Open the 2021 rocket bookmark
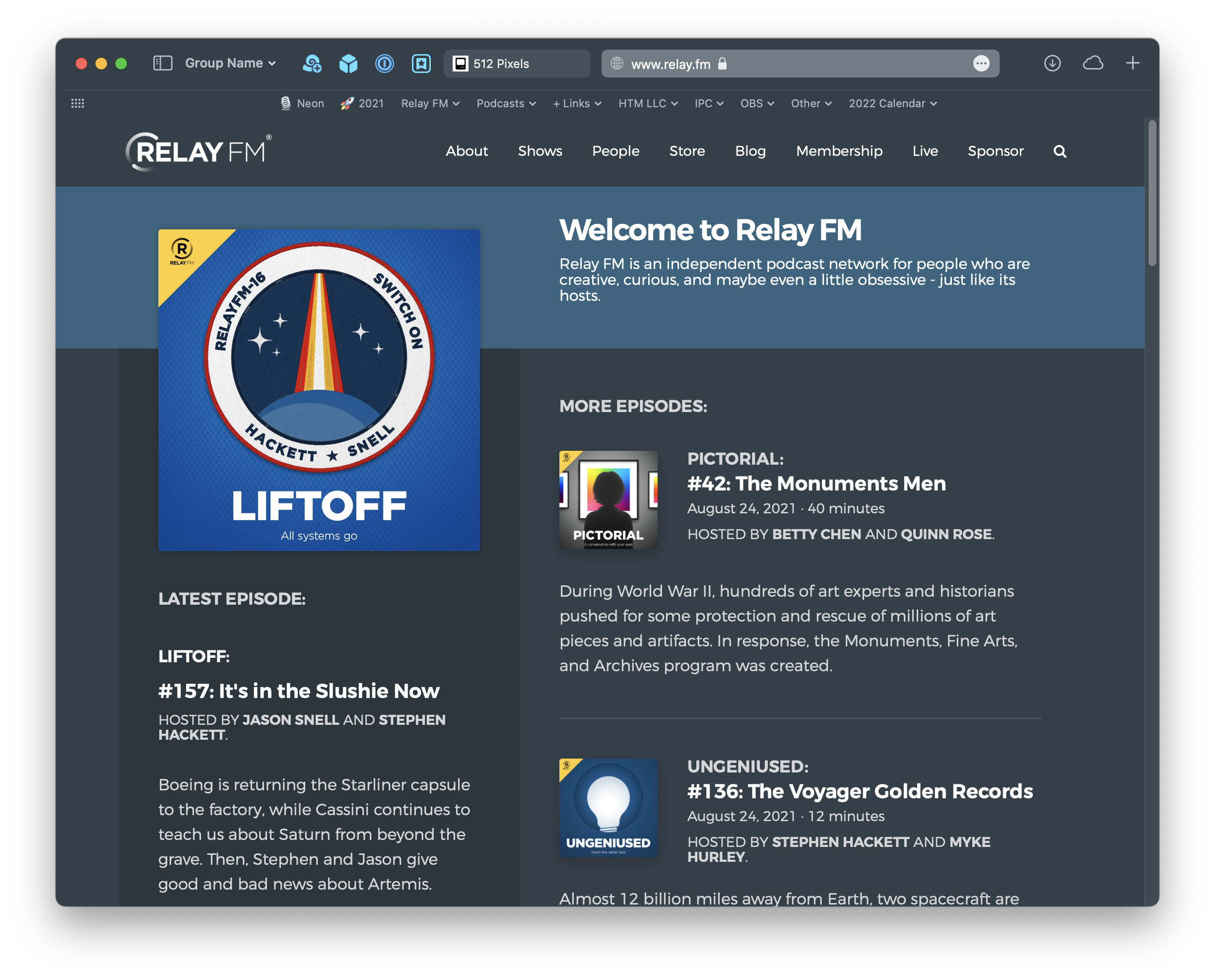 coord(362,103)
